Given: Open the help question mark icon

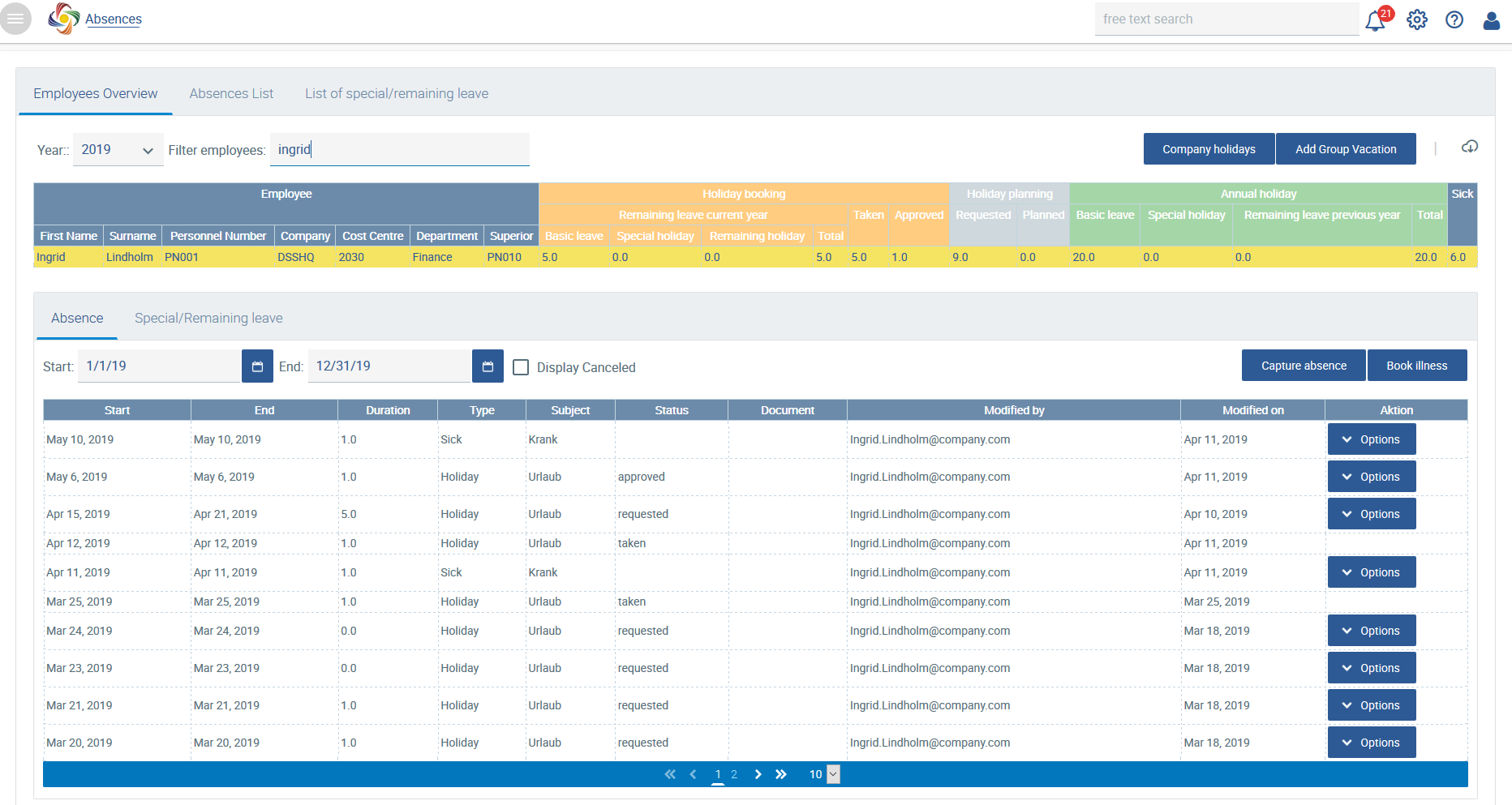Looking at the screenshot, I should 1454,19.
